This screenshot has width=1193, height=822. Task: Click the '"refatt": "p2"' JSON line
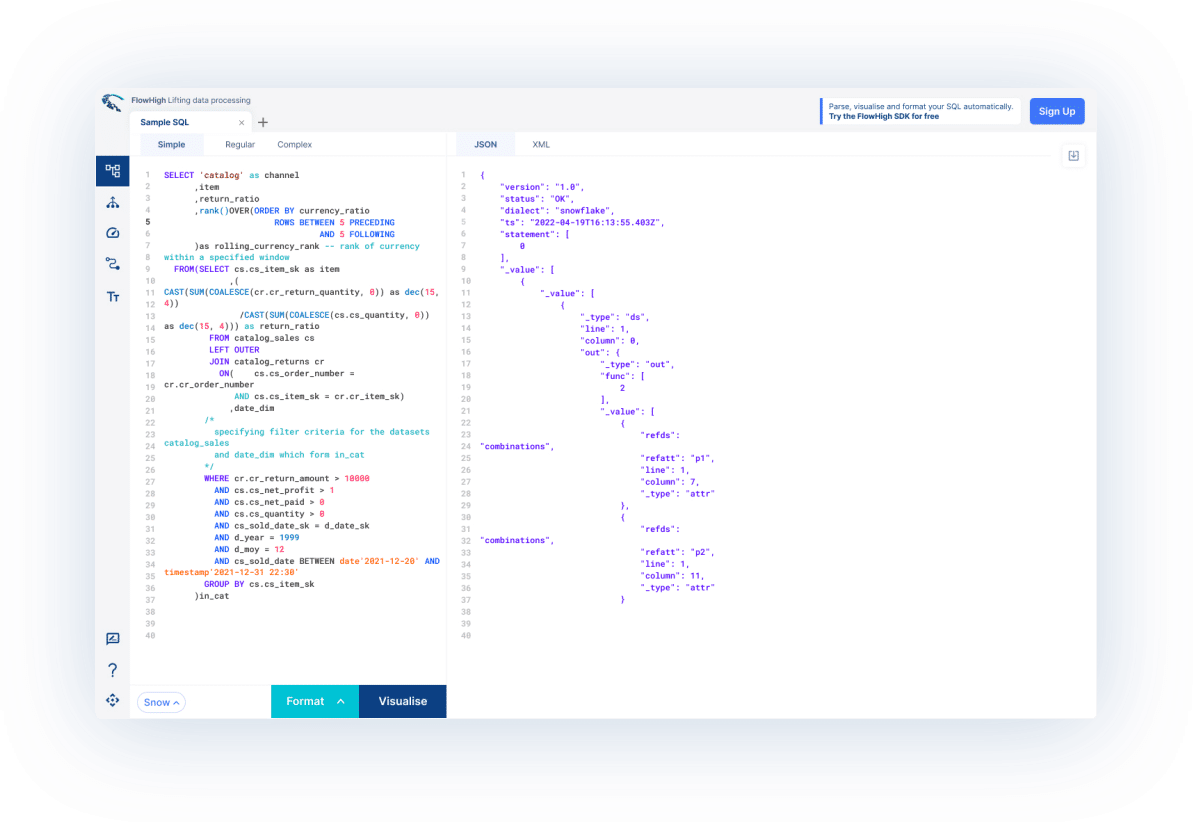point(677,552)
